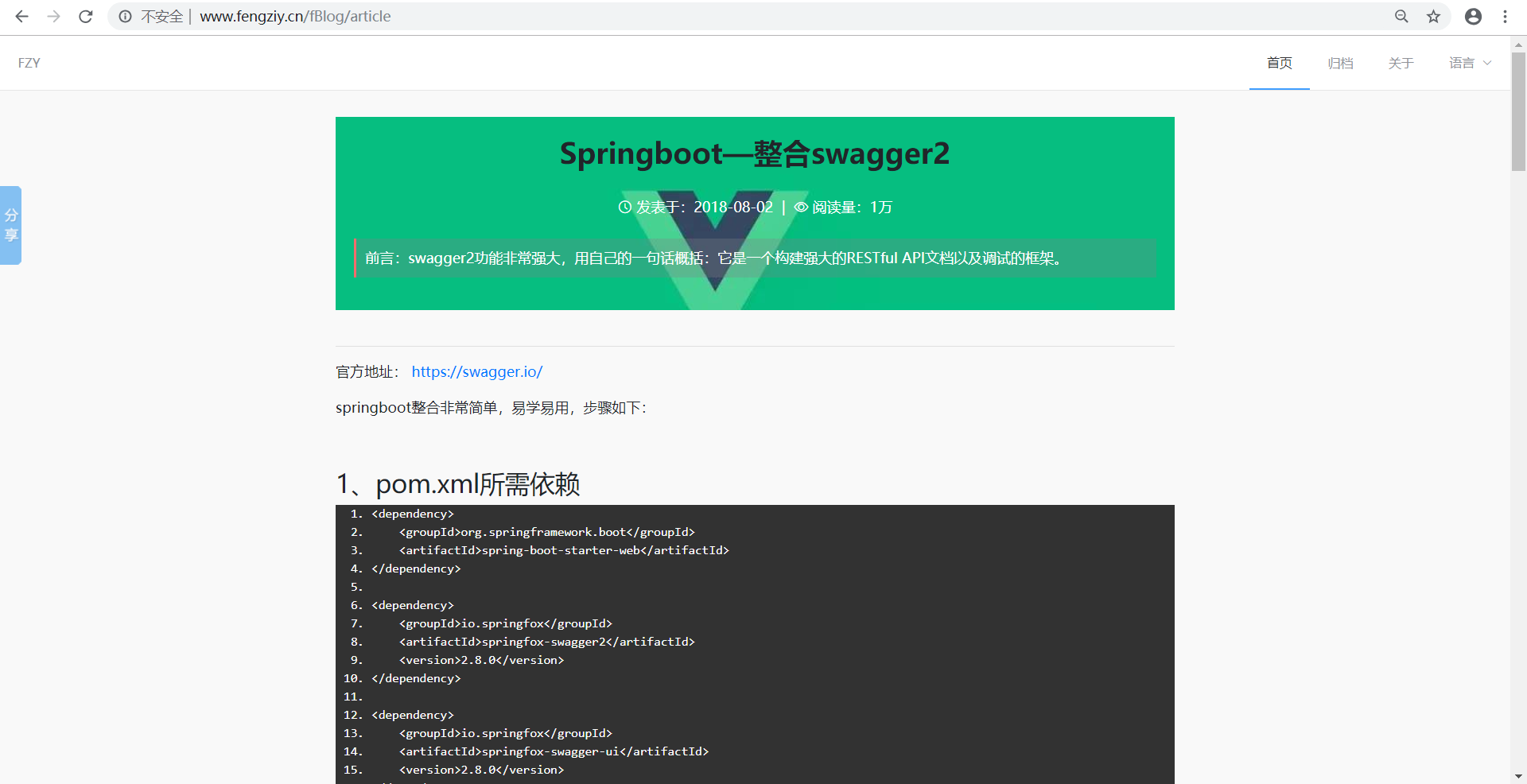Click the zoom magnifier icon in address bar
The image size is (1527, 784).
1401,16
